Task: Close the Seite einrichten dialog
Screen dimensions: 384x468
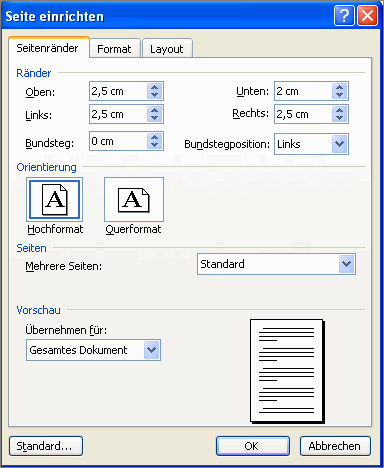Action: pos(367,15)
